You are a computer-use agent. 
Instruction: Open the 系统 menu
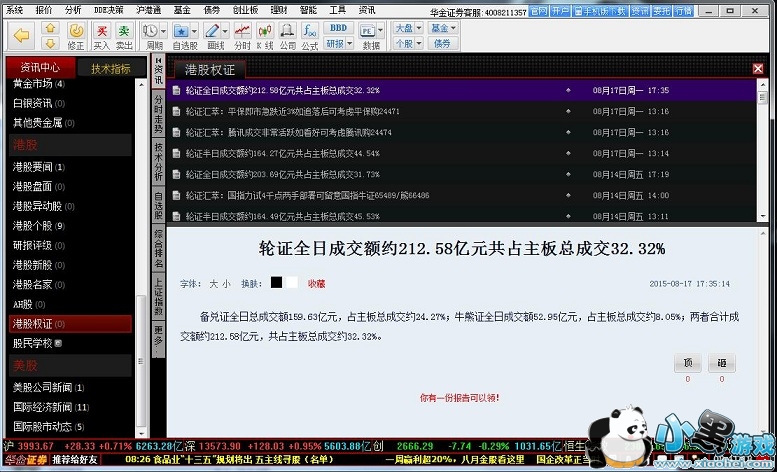click(14, 9)
